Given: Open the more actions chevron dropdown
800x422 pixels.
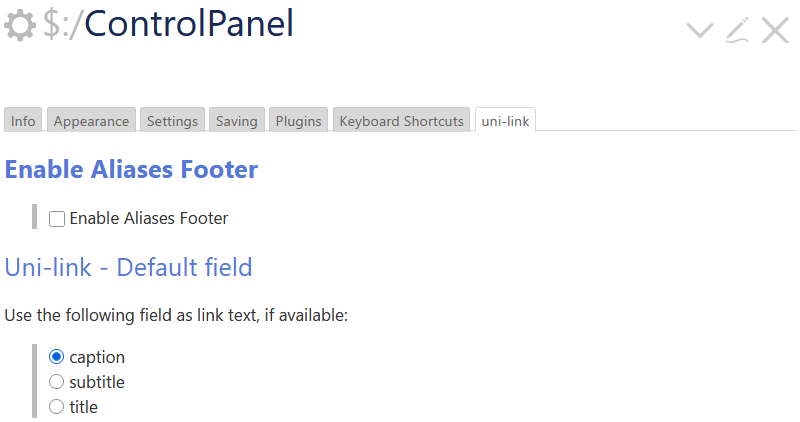Looking at the screenshot, I should (x=700, y=30).
